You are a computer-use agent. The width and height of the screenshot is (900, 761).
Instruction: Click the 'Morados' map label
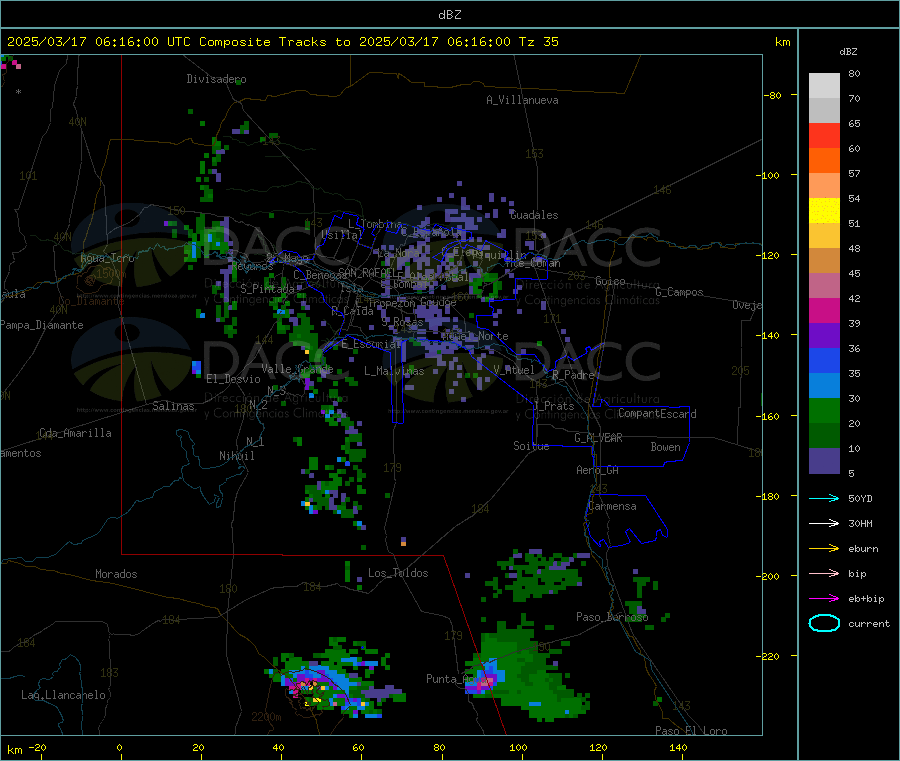(116, 574)
